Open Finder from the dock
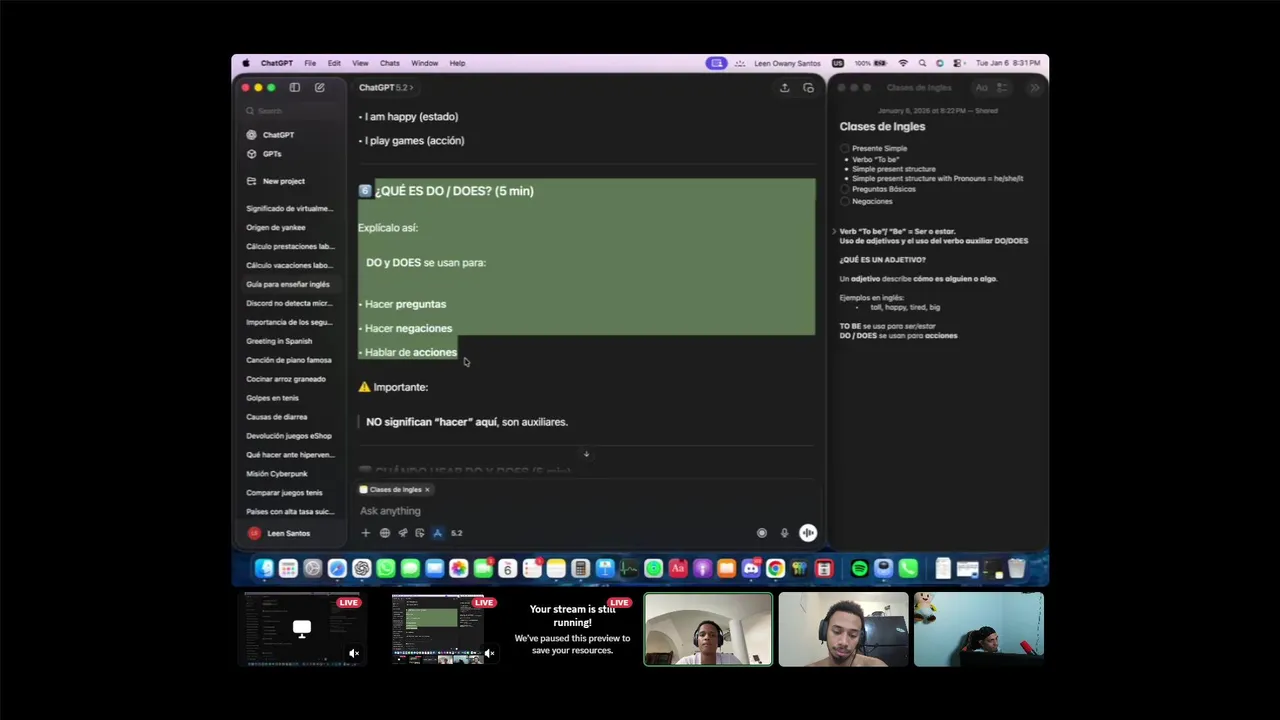The width and height of the screenshot is (1280, 720). pos(264,569)
